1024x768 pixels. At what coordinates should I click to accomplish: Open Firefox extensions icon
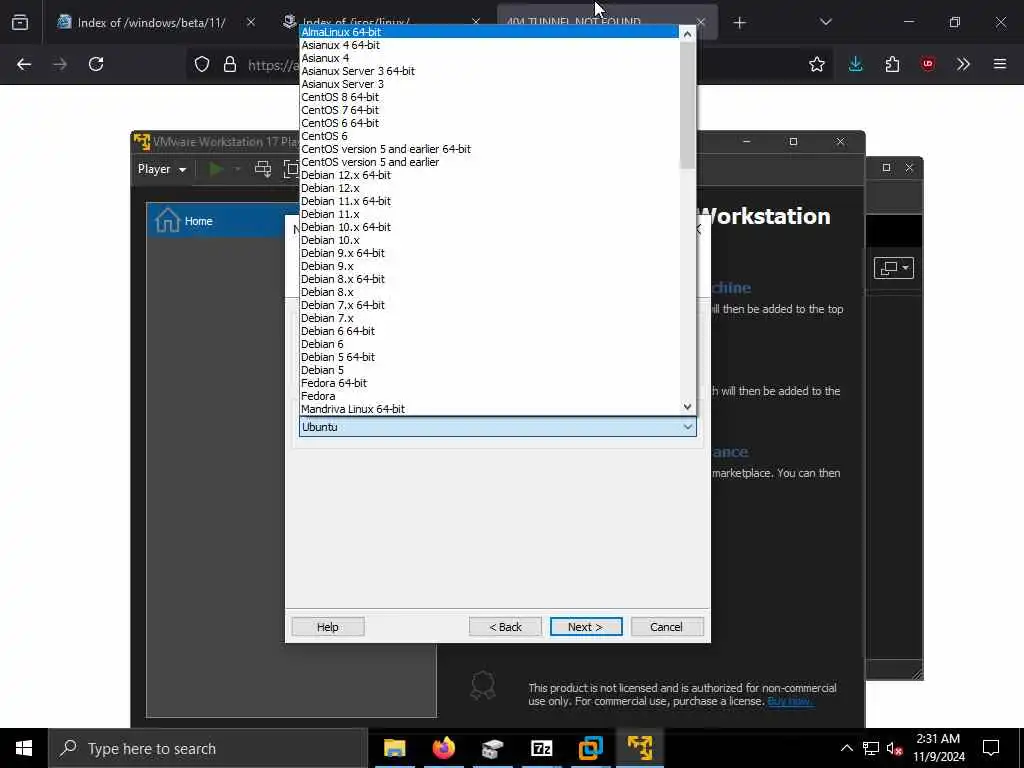tap(892, 64)
